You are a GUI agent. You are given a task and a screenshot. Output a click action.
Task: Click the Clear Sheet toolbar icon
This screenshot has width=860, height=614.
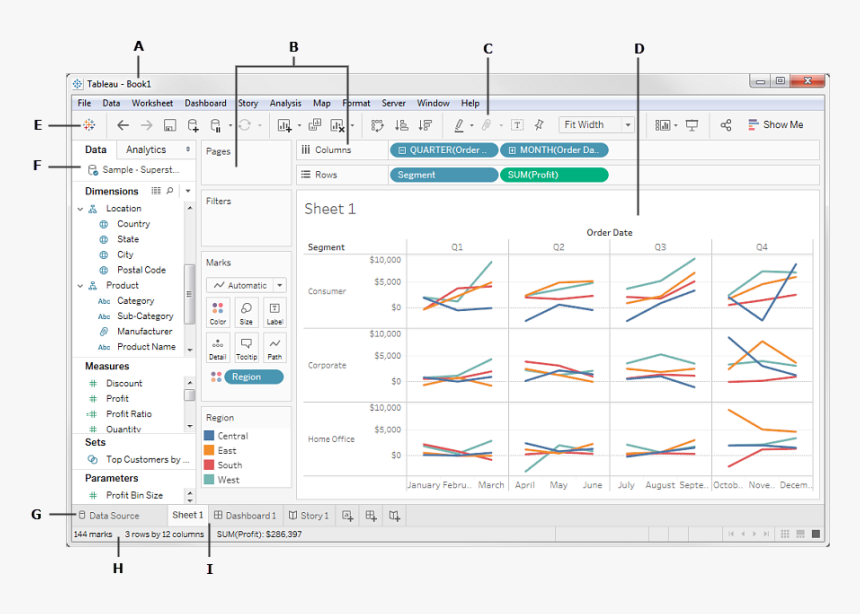pos(337,126)
